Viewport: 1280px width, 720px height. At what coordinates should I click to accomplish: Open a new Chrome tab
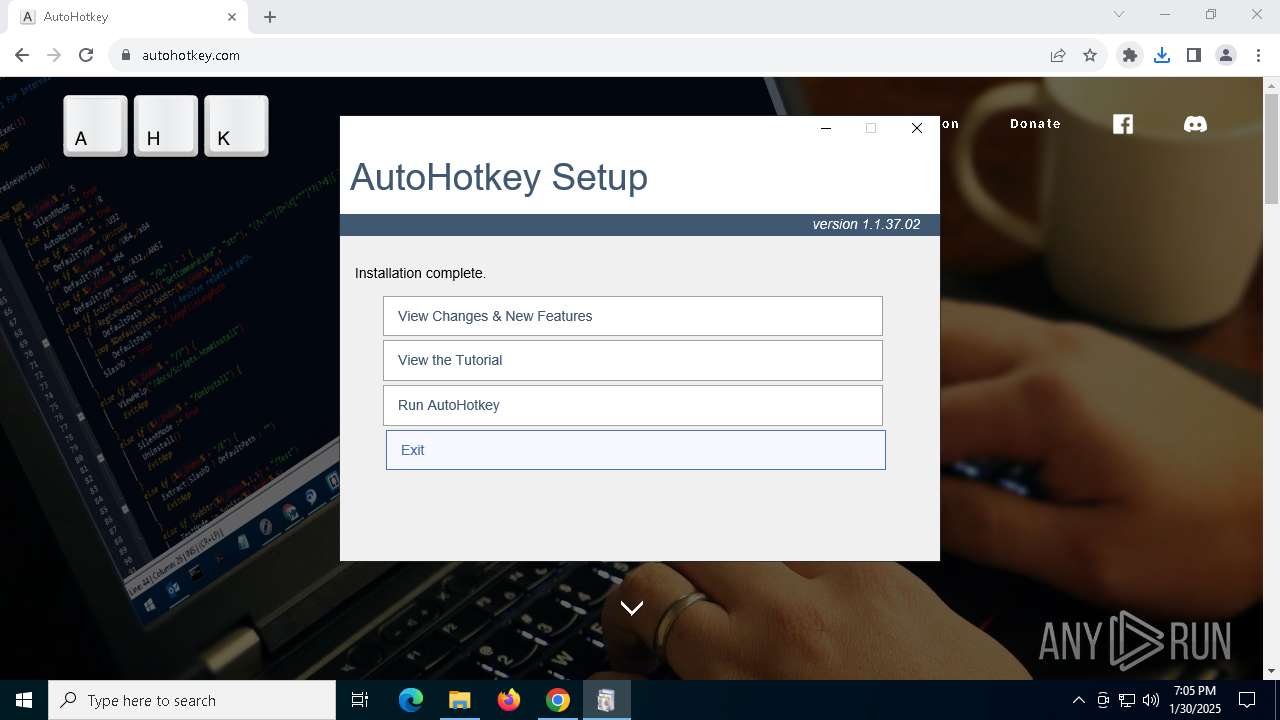tap(270, 16)
